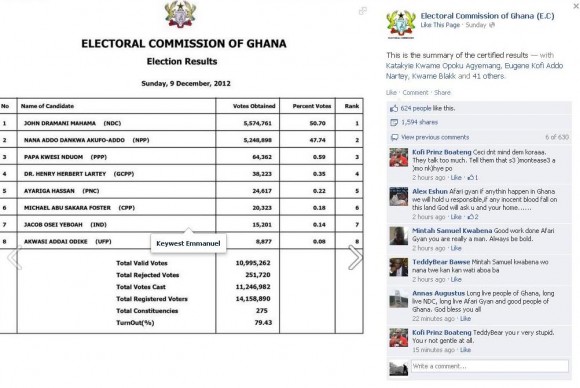Go to the previous photo arrow
This screenshot has width=580, height=388.
[x=14, y=257]
